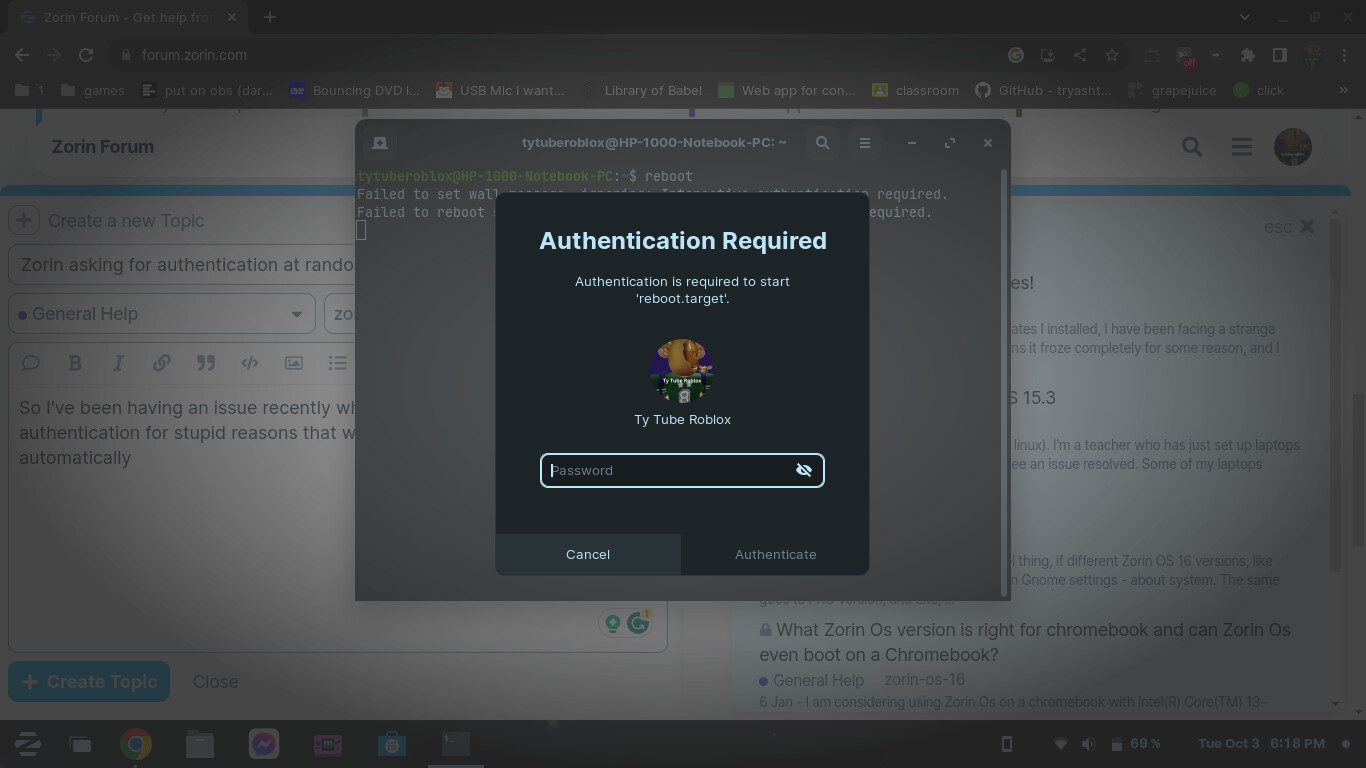Share this page icon
This screenshot has width=1366, height=768.
click(x=1079, y=55)
